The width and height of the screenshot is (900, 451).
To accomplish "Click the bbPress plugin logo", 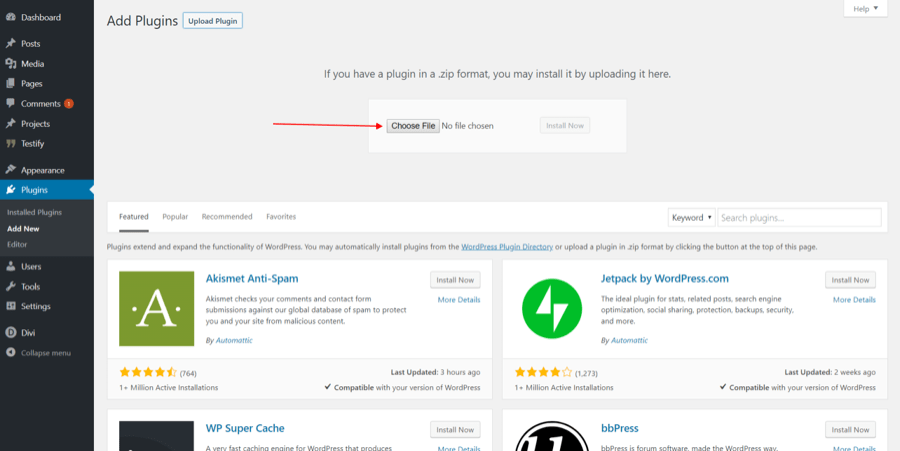I will coord(552,436).
